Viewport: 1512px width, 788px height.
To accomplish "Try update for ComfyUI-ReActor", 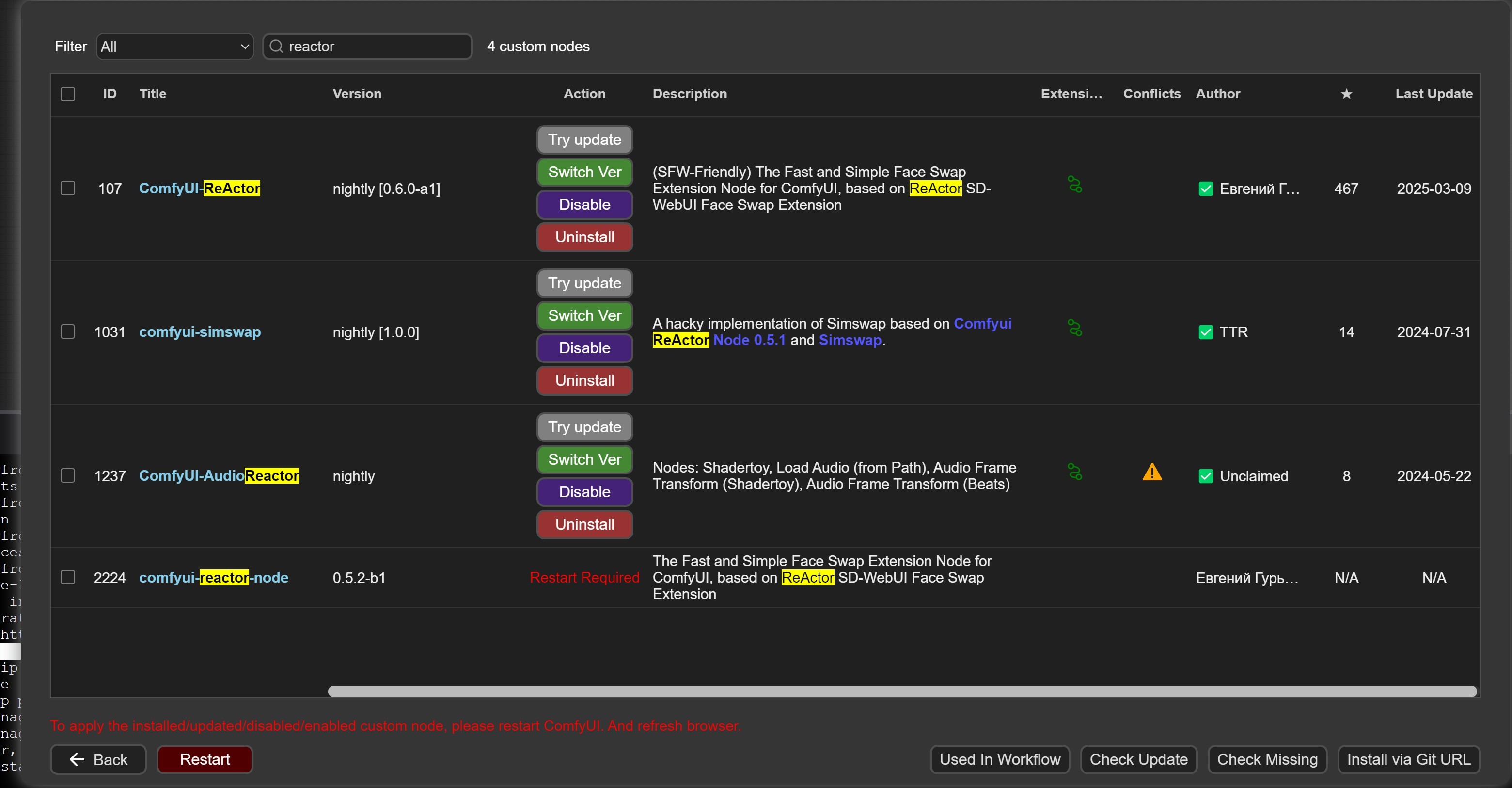I will click(584, 140).
